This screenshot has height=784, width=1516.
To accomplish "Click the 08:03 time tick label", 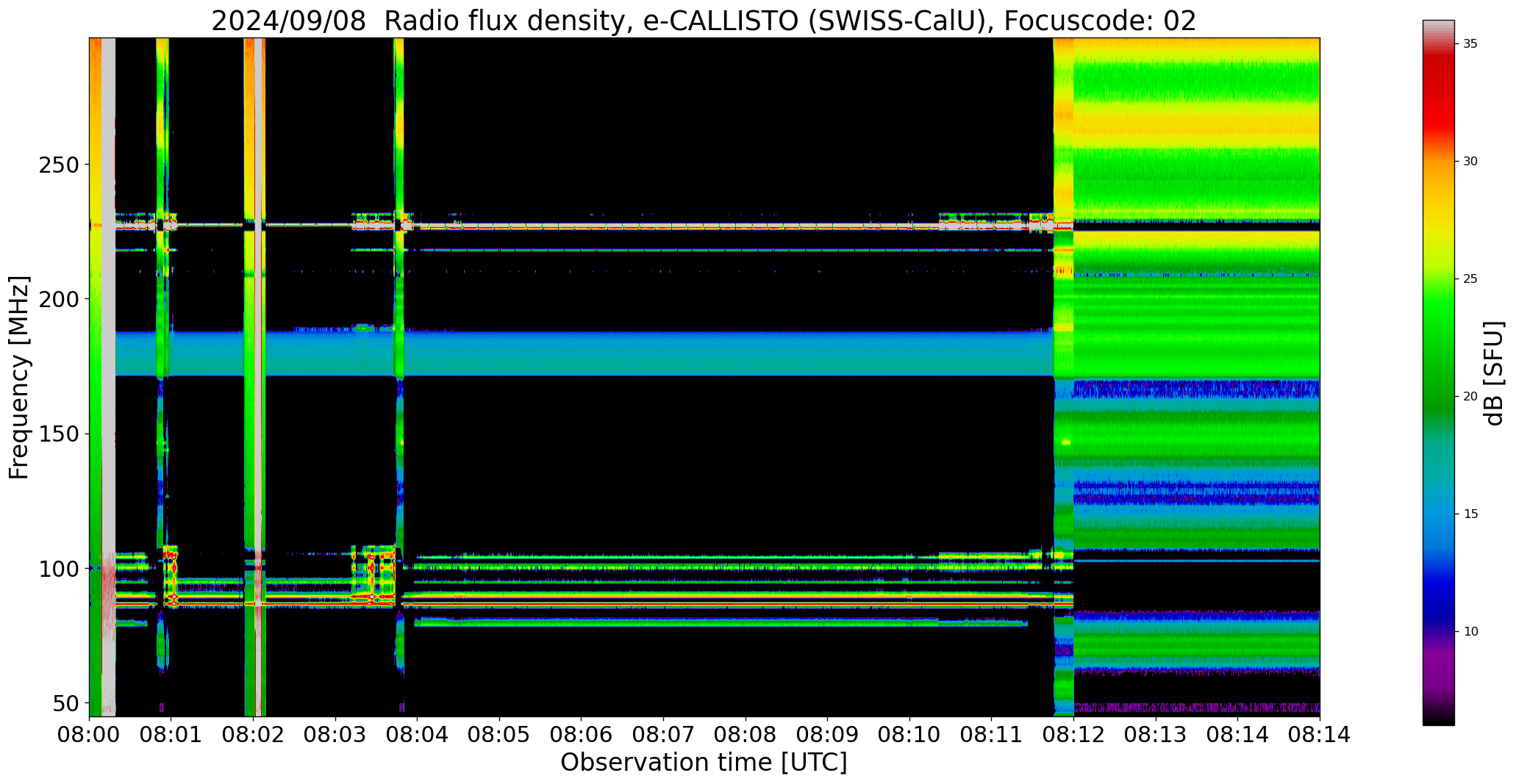I will coord(335,735).
